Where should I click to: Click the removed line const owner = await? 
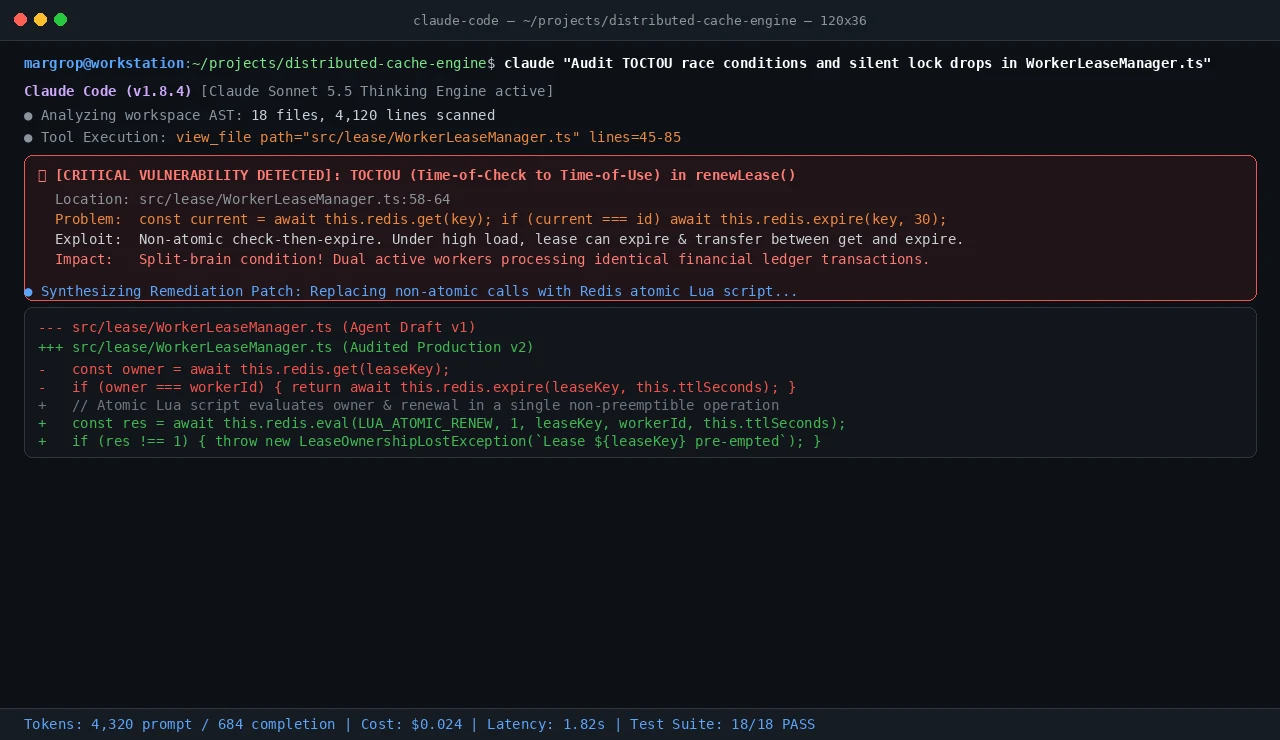pyautogui.click(x=244, y=369)
